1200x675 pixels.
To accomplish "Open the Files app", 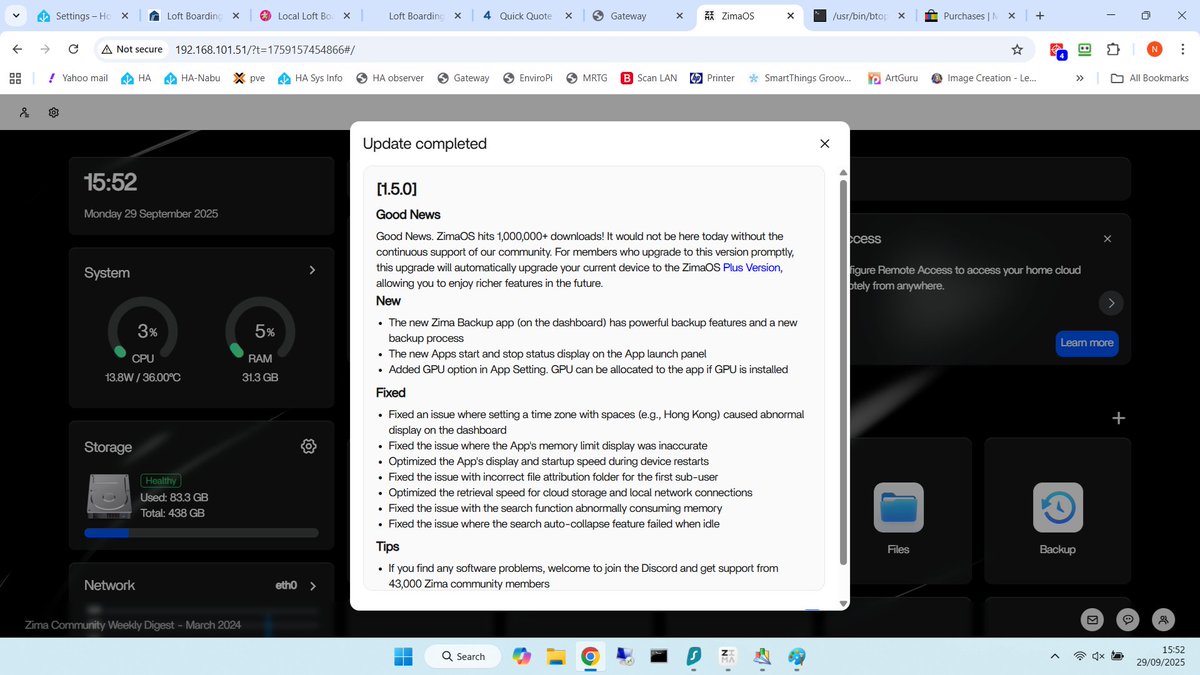I will click(898, 508).
